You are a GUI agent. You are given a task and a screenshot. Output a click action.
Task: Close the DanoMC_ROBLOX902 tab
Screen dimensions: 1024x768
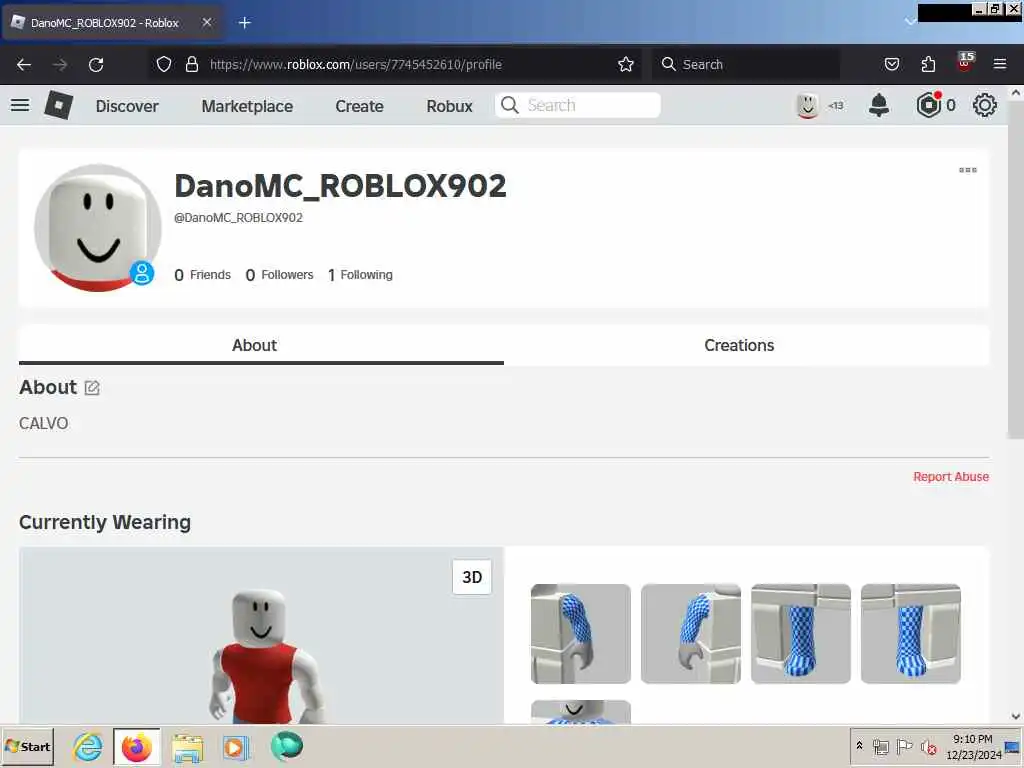[x=207, y=22]
